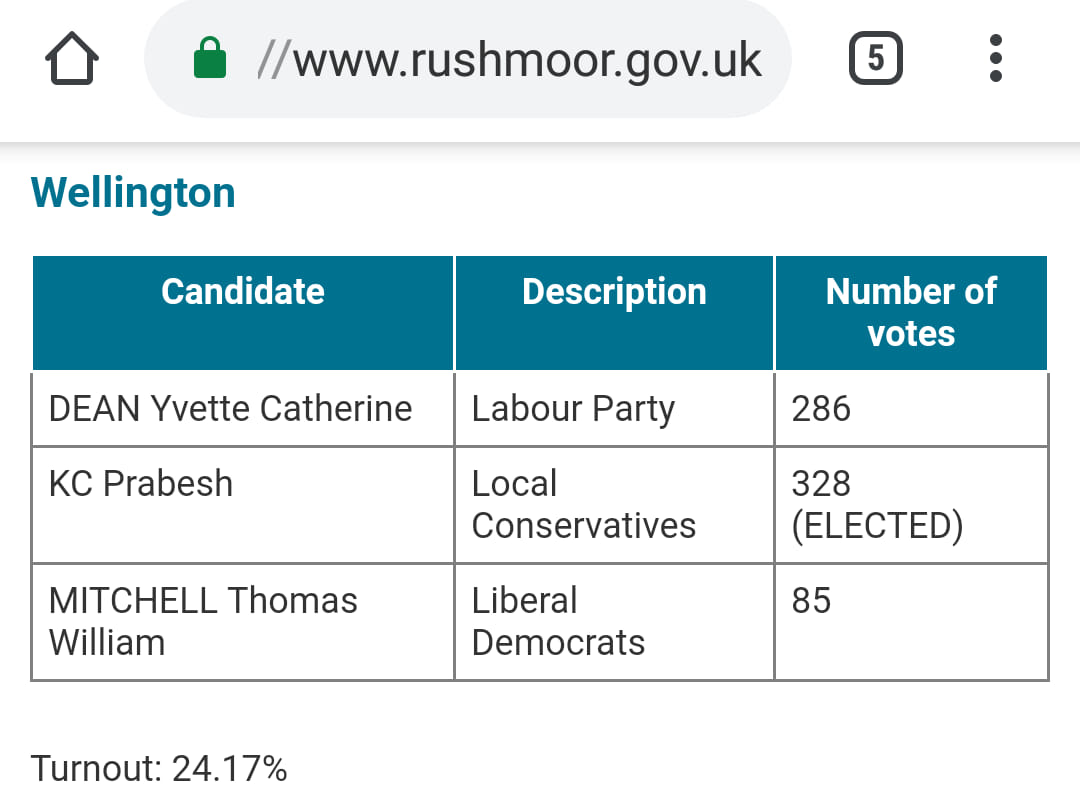Click the Wellington ward heading
The image size is (1080, 810).
pos(133,192)
